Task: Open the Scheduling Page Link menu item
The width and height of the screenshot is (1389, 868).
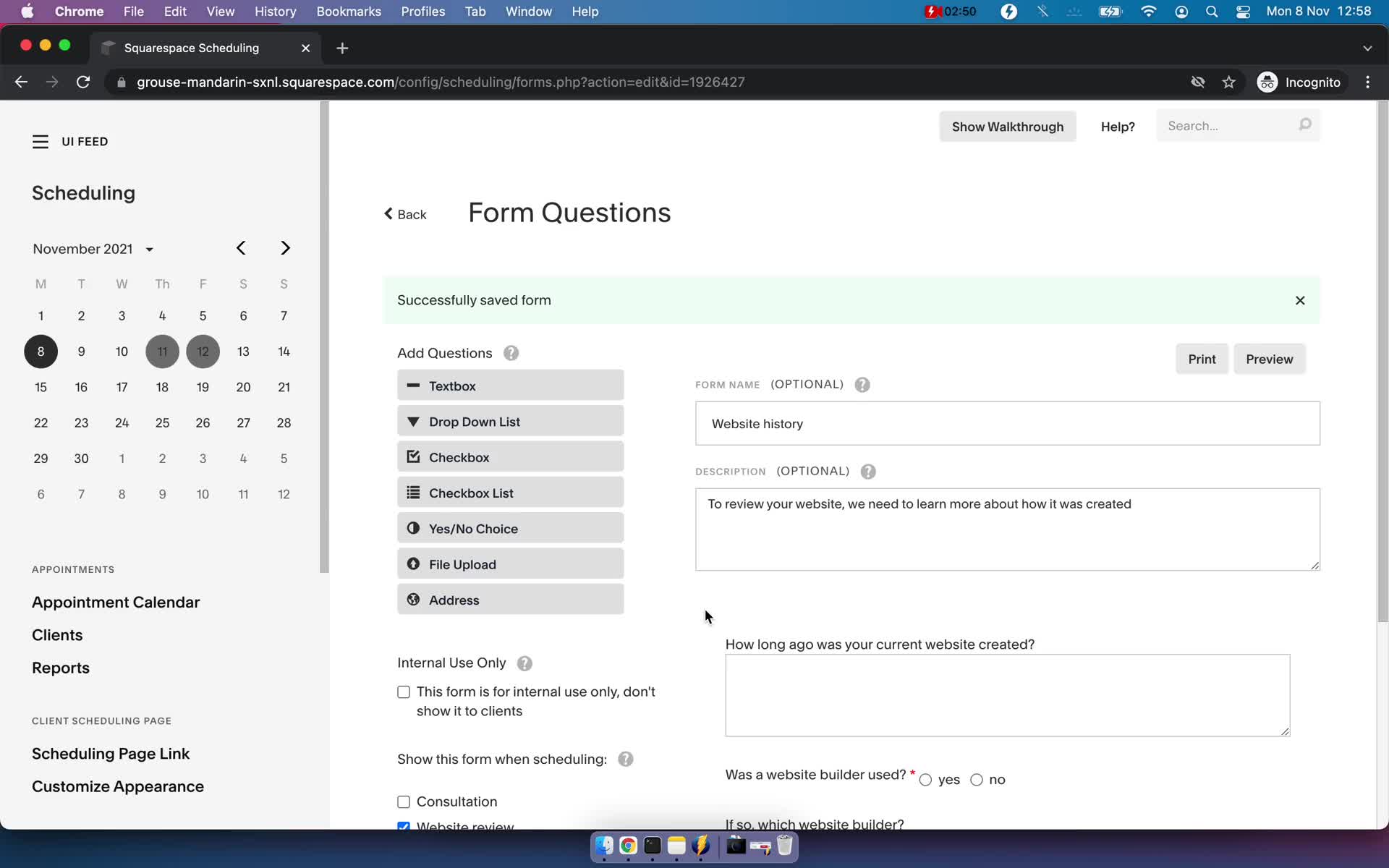Action: click(x=110, y=753)
